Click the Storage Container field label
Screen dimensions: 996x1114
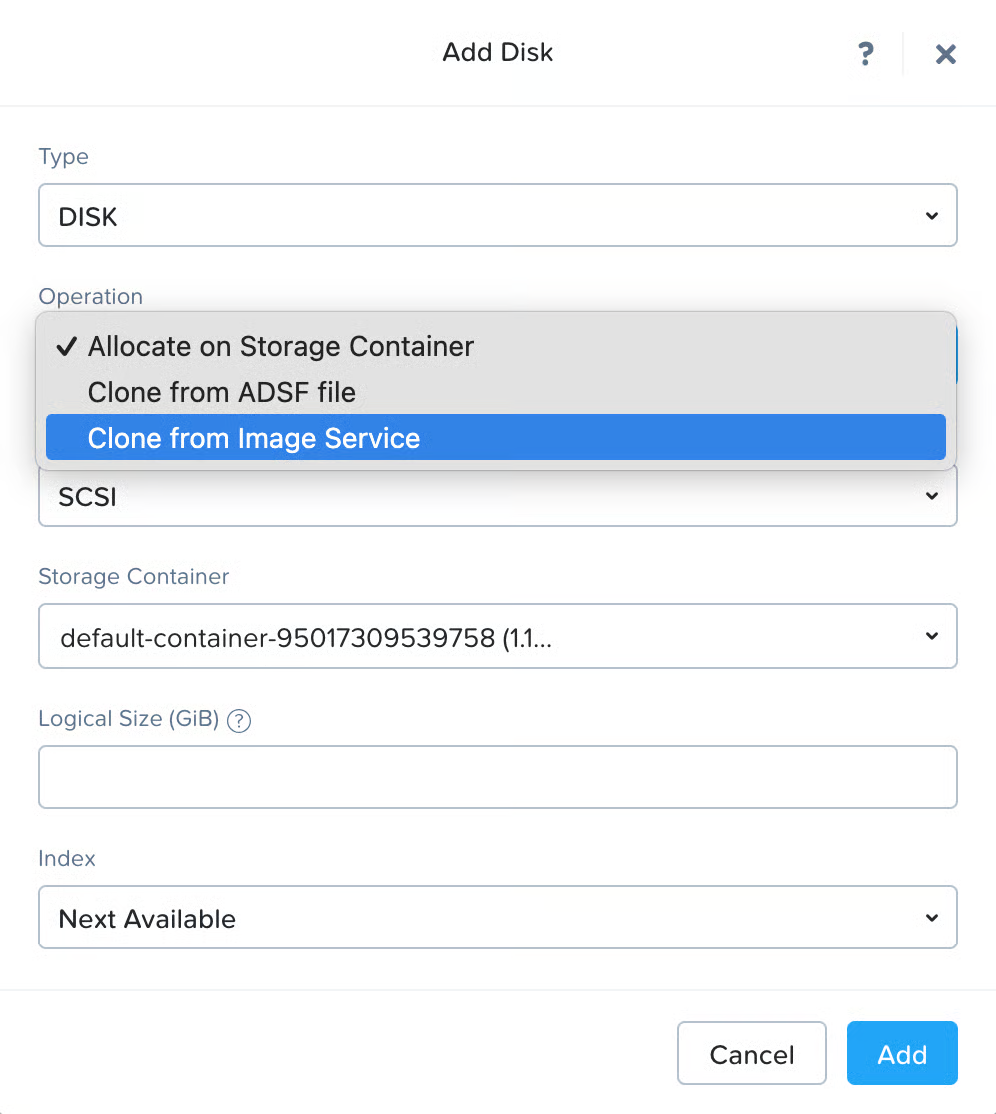(x=133, y=577)
